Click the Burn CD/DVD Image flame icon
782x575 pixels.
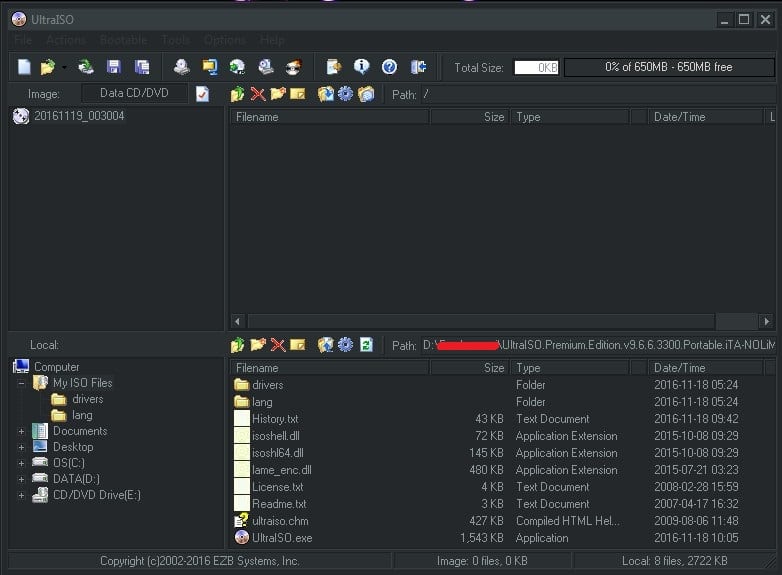tap(293, 66)
